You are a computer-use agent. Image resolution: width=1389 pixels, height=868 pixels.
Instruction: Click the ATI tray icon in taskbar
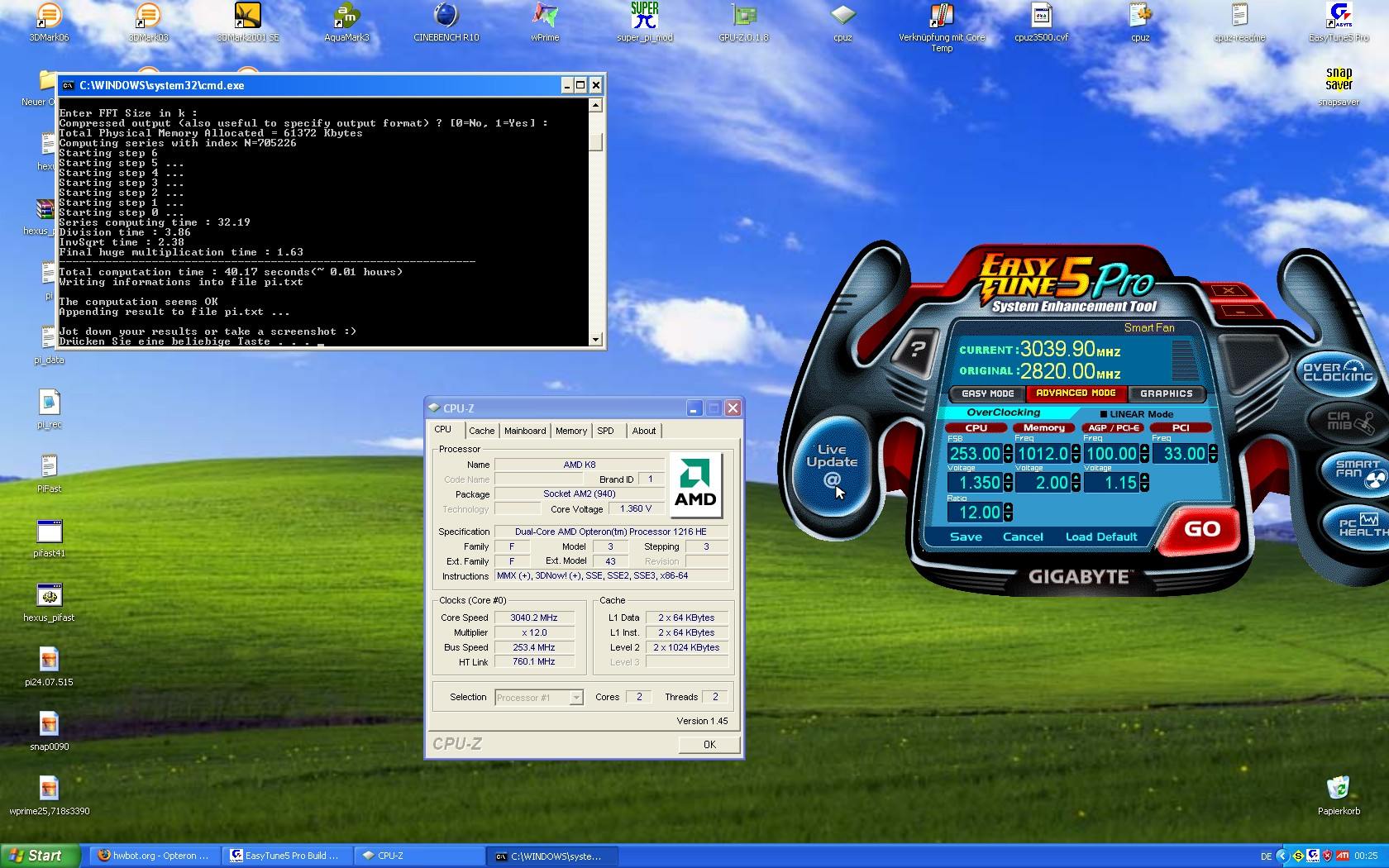(x=1343, y=856)
